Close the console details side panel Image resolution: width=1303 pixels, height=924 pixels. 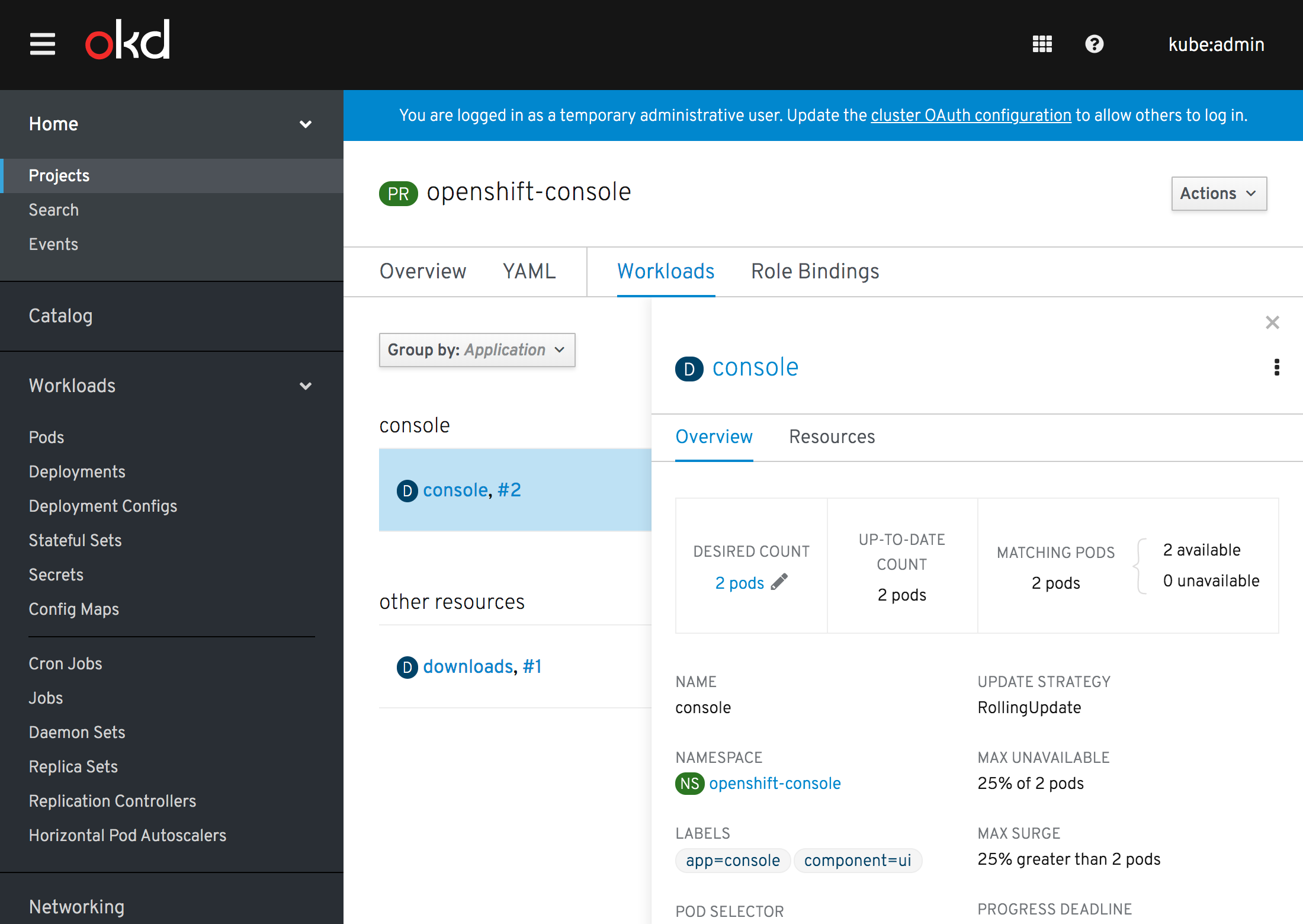pos(1272,323)
